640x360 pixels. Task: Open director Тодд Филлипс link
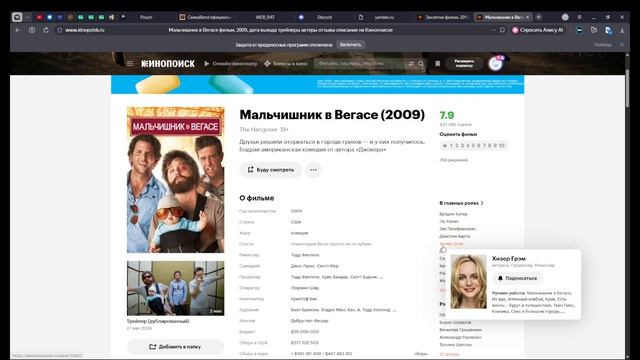(x=305, y=255)
